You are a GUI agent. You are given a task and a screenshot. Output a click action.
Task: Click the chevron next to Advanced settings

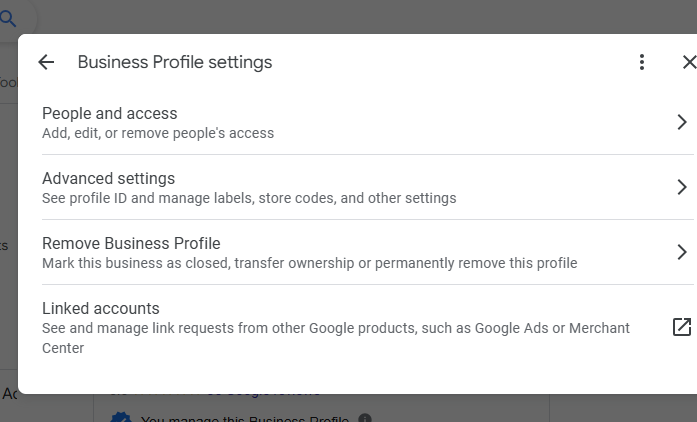682,187
